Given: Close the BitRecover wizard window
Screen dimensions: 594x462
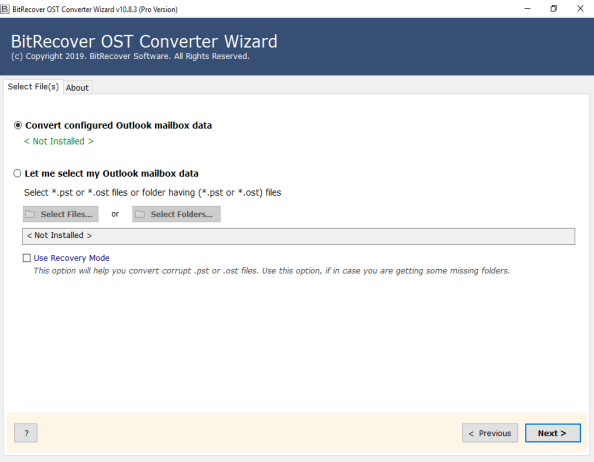Looking at the screenshot, I should [x=580, y=9].
